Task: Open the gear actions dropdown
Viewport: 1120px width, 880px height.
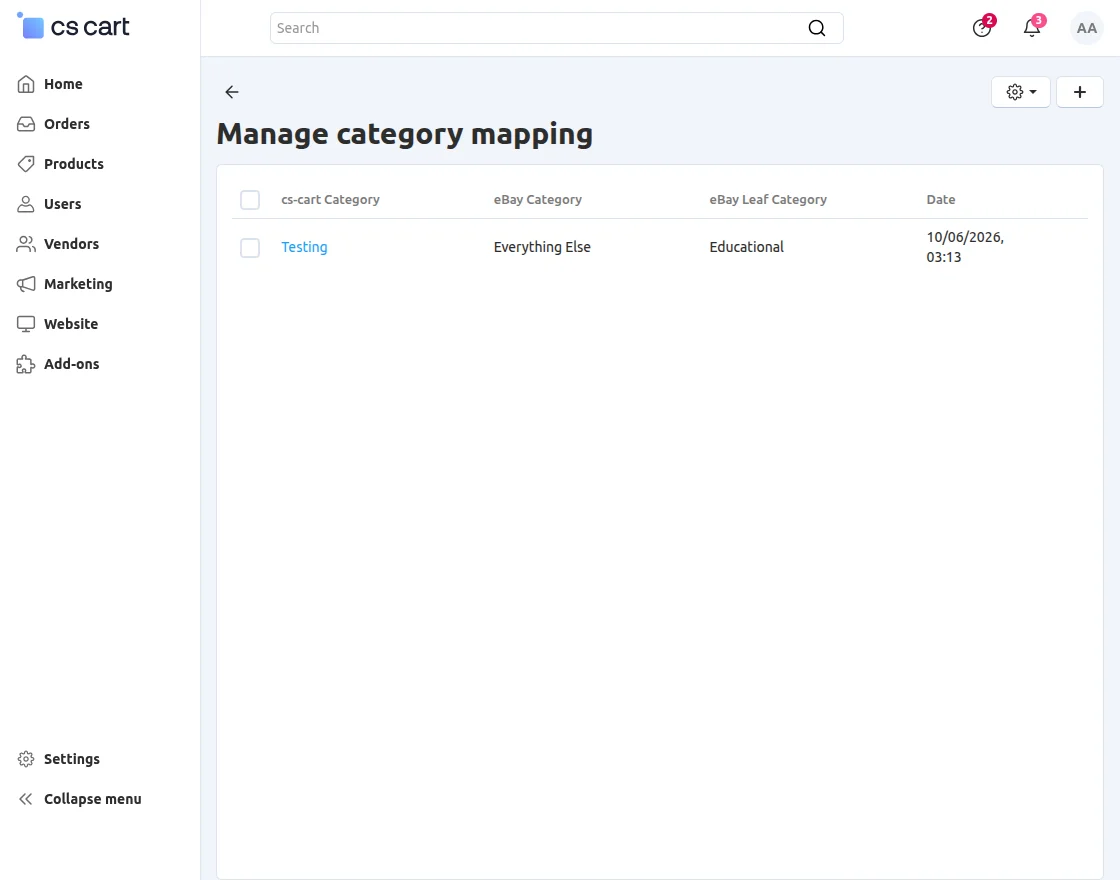Action: [x=1021, y=91]
